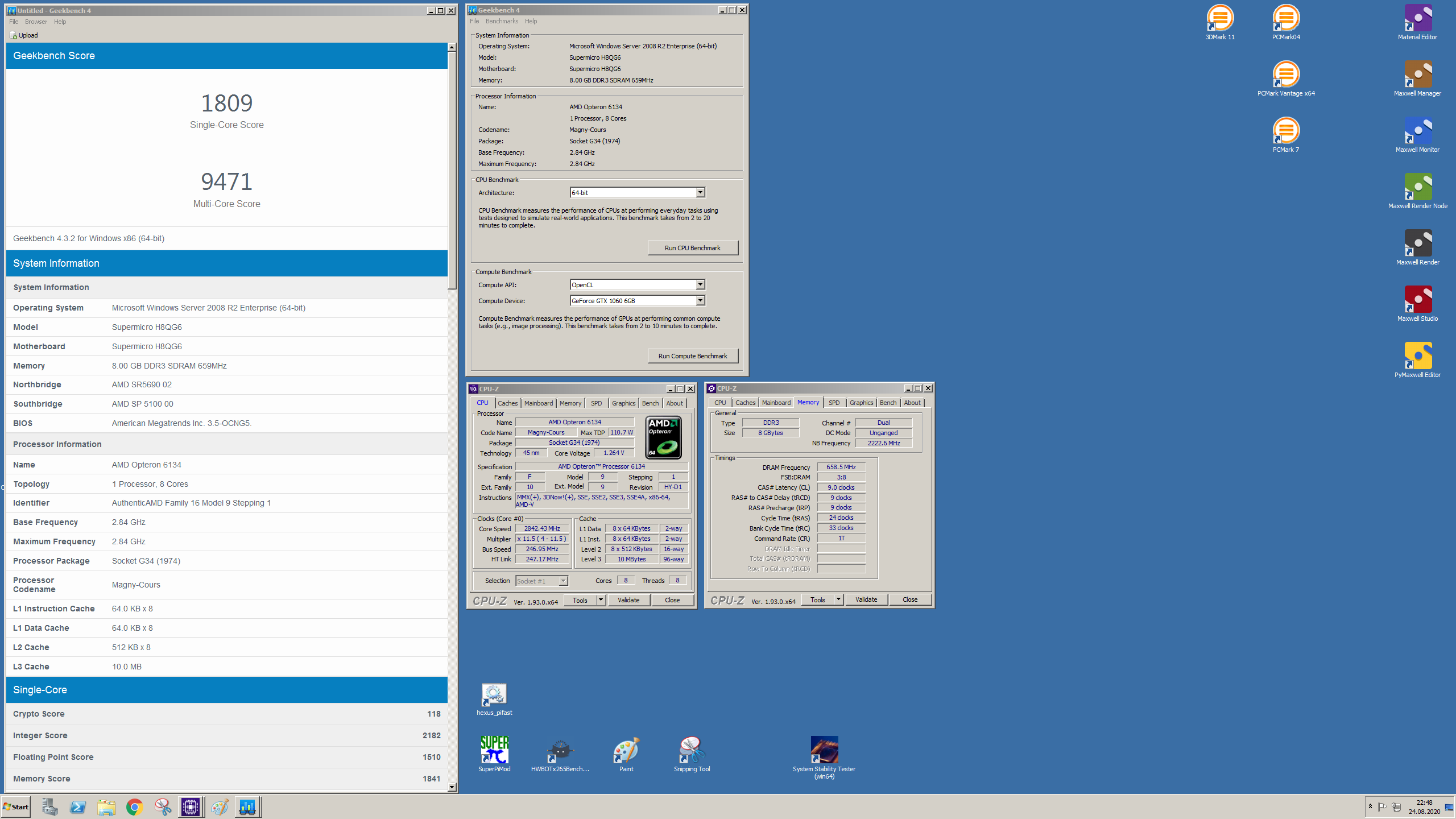Image resolution: width=1456 pixels, height=819 pixels.
Task: Click the AMD Opteron logo in CPU-Z
Action: pos(663,437)
